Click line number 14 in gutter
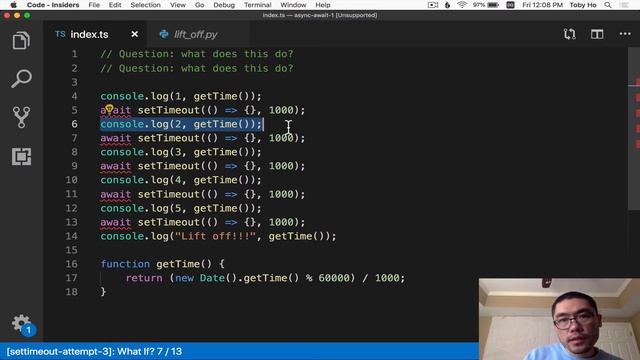This screenshot has width=640, height=360. coord(71,236)
